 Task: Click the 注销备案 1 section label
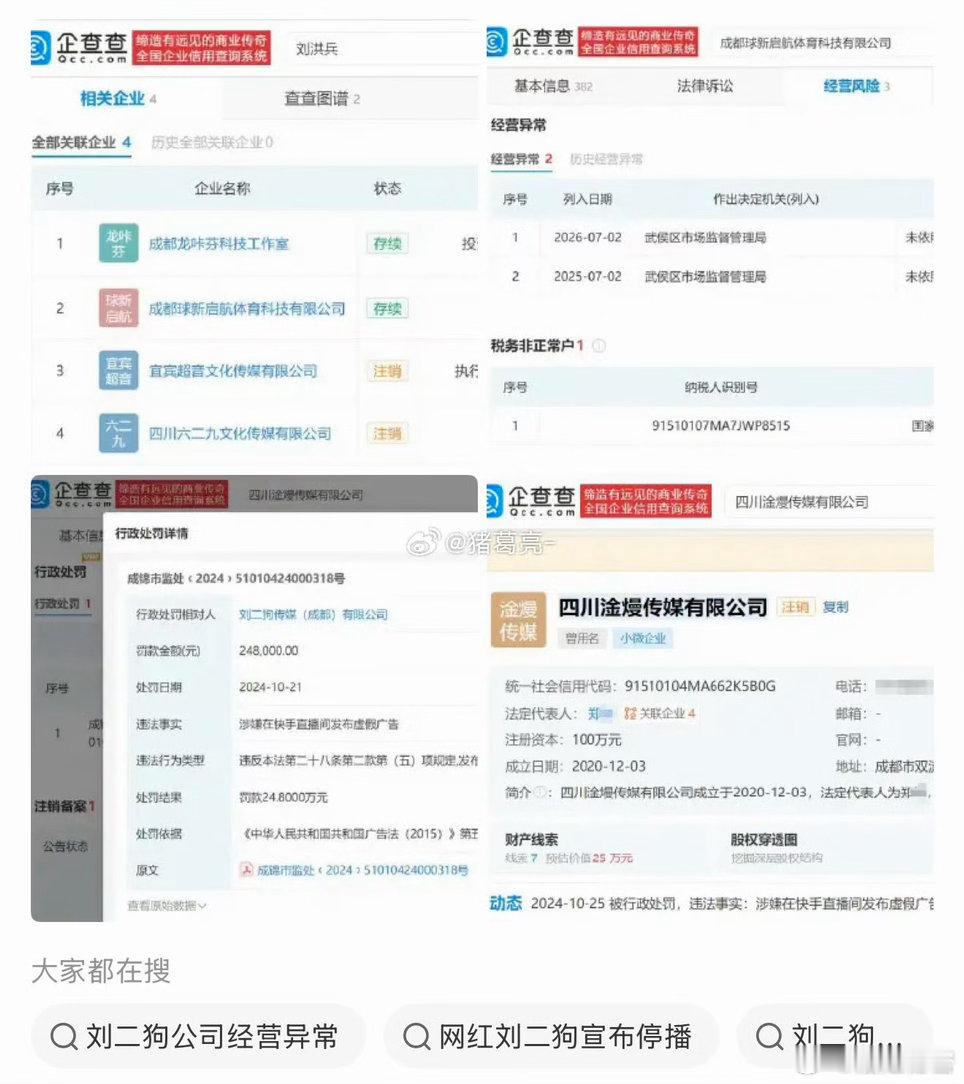(x=64, y=806)
